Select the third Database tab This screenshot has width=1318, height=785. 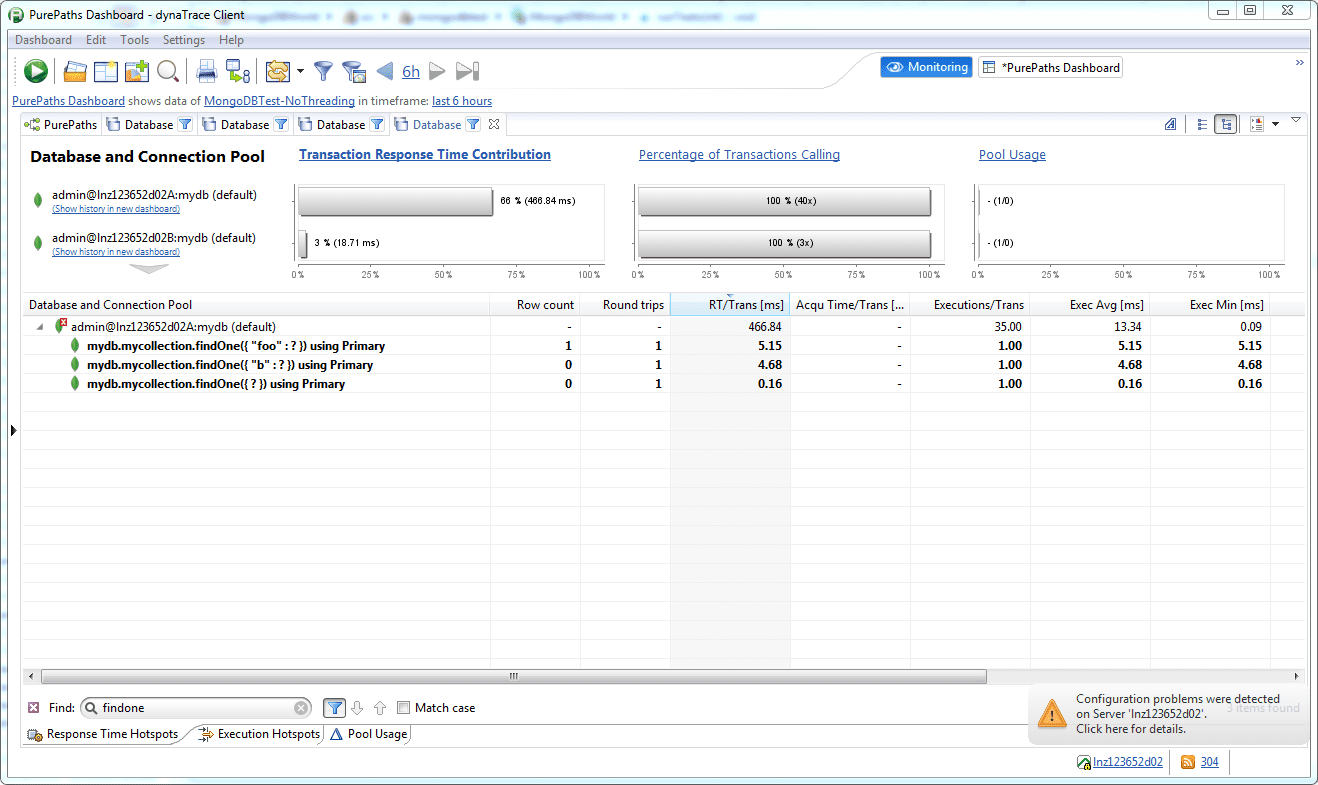point(340,125)
